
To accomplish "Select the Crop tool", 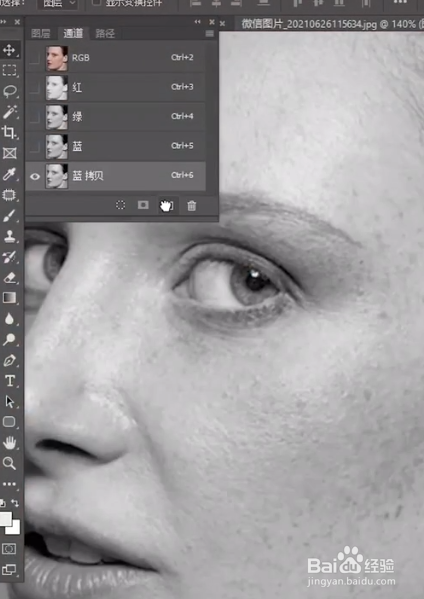I will 9,133.
